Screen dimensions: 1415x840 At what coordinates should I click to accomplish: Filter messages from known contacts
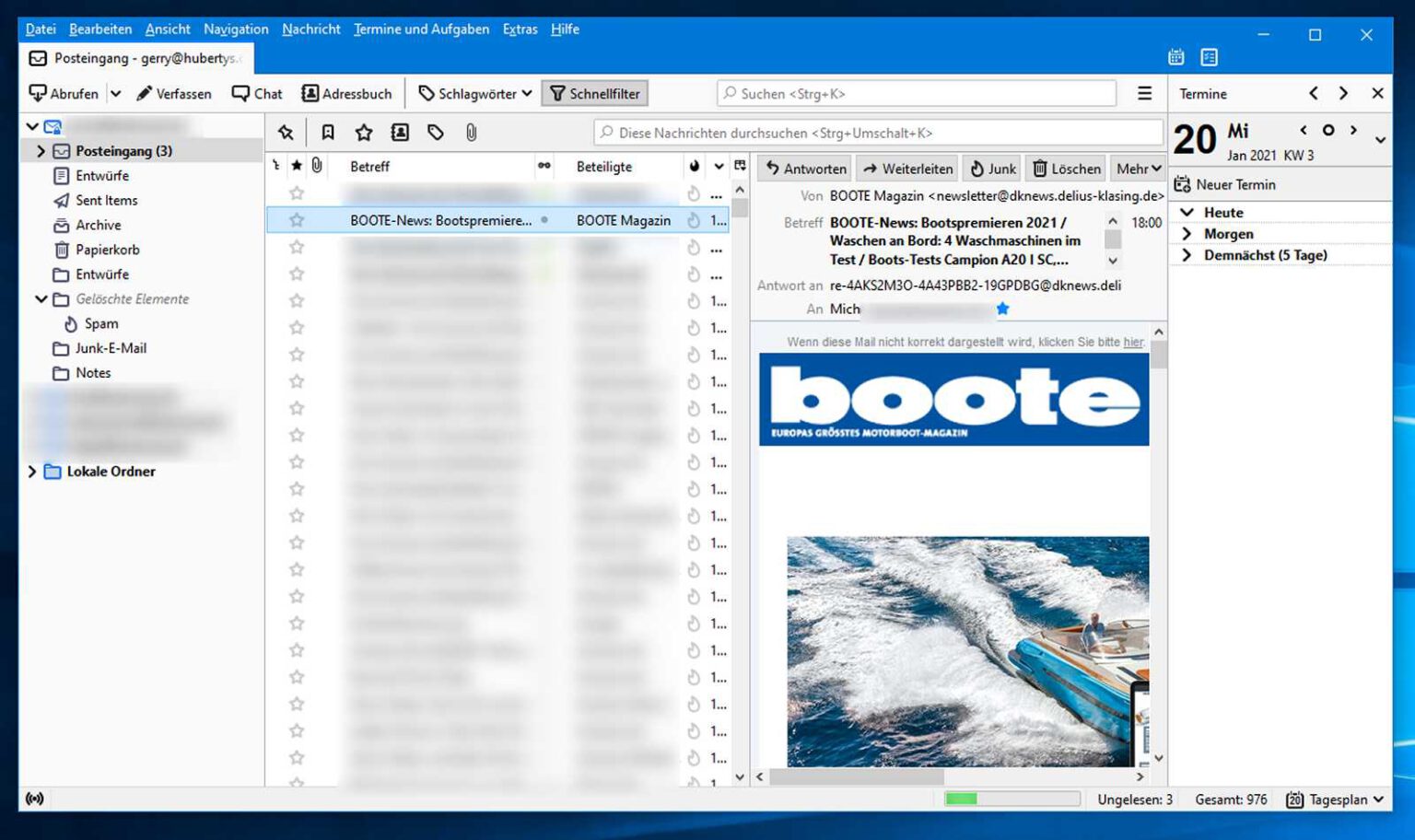[400, 132]
